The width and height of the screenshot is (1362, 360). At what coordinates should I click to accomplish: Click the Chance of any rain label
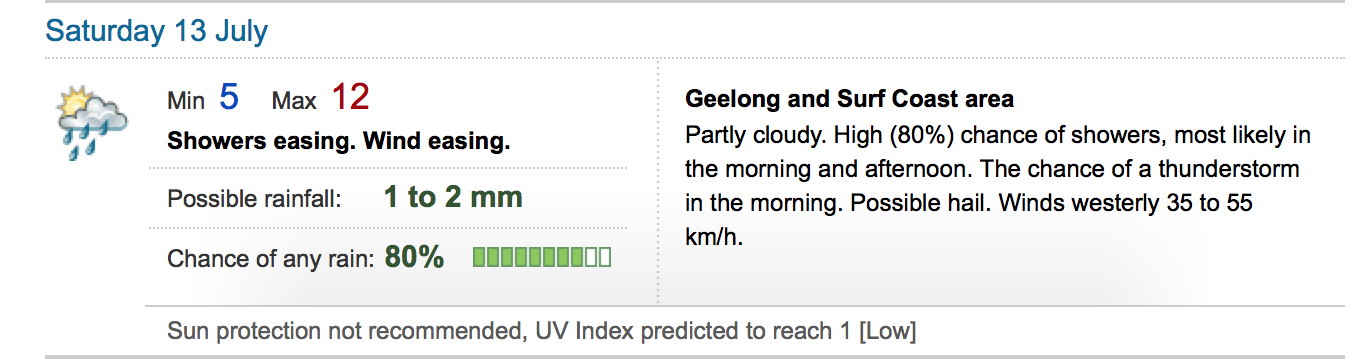pos(270,259)
